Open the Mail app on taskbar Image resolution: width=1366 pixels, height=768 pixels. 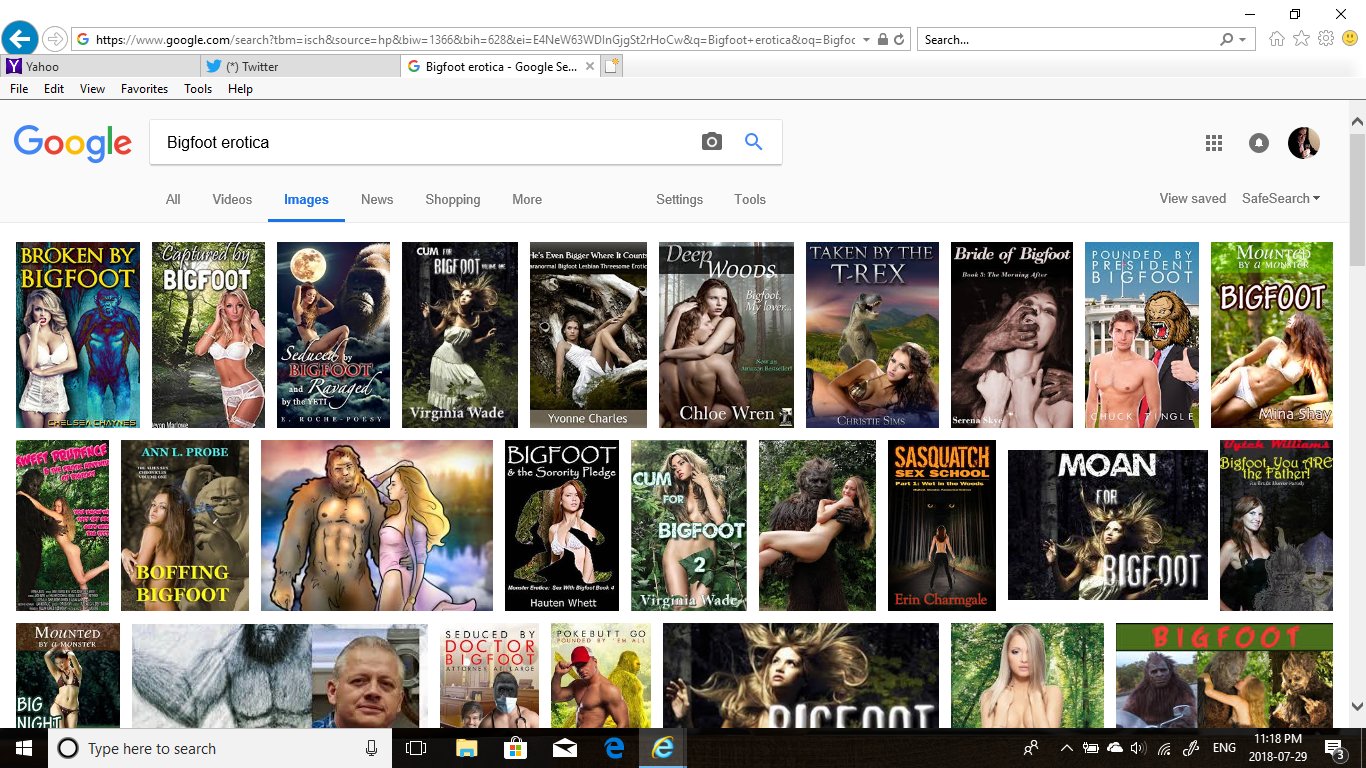click(564, 748)
